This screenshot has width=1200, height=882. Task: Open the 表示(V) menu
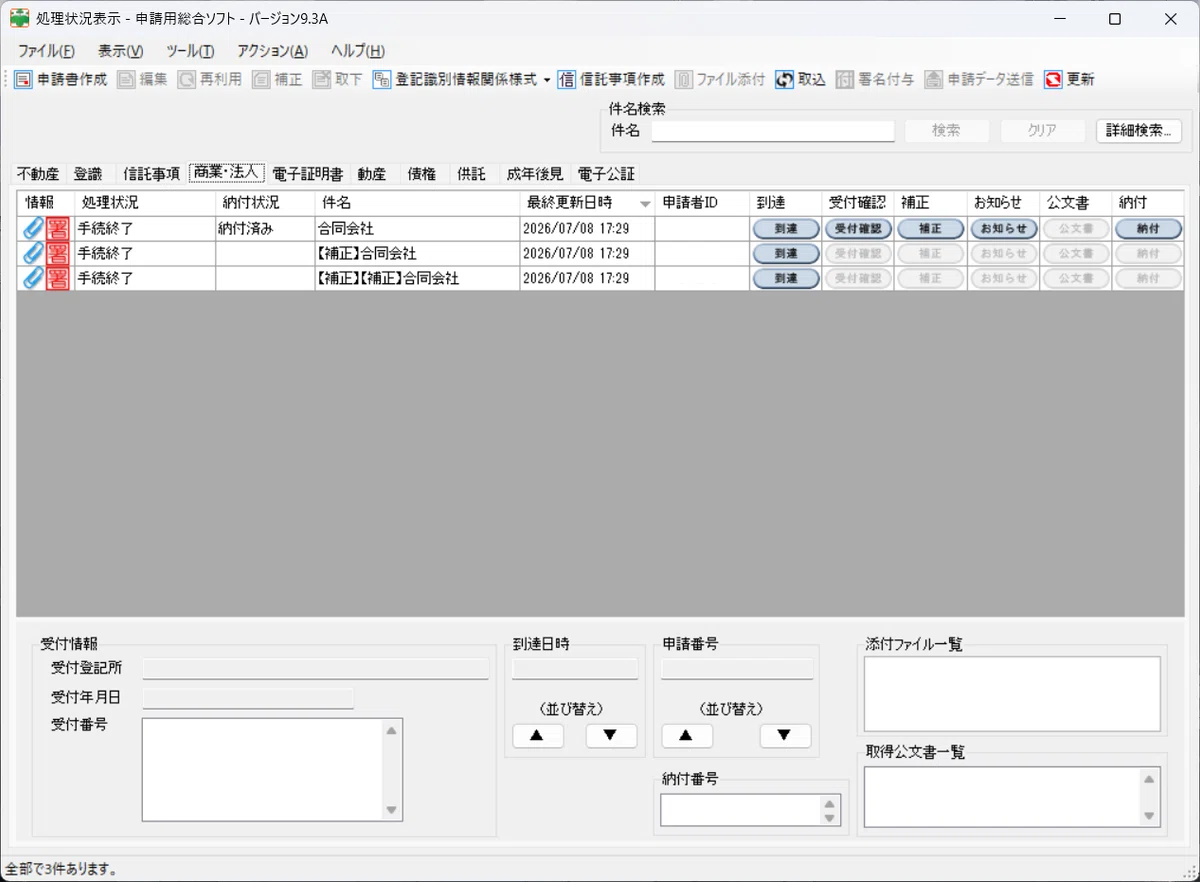click(120, 51)
